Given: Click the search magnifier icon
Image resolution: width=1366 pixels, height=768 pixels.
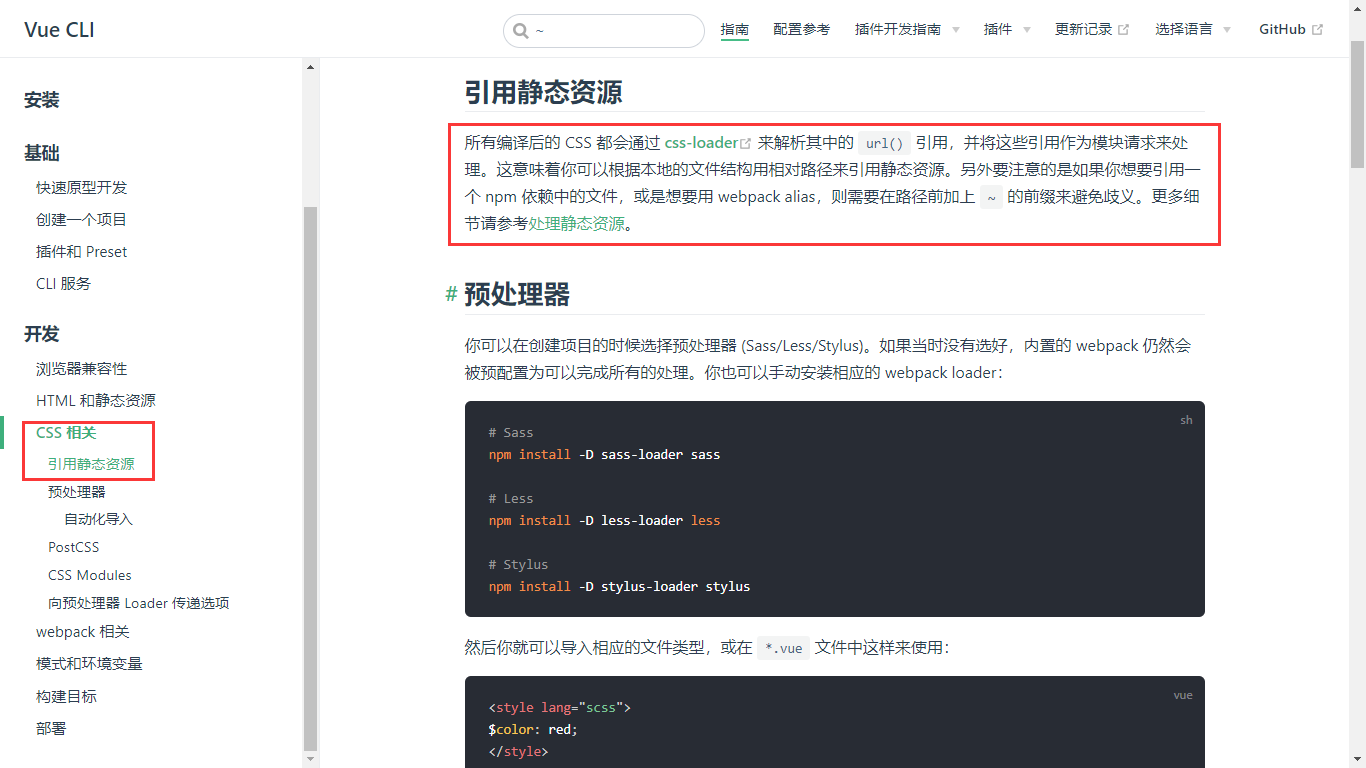Looking at the screenshot, I should 521,31.
